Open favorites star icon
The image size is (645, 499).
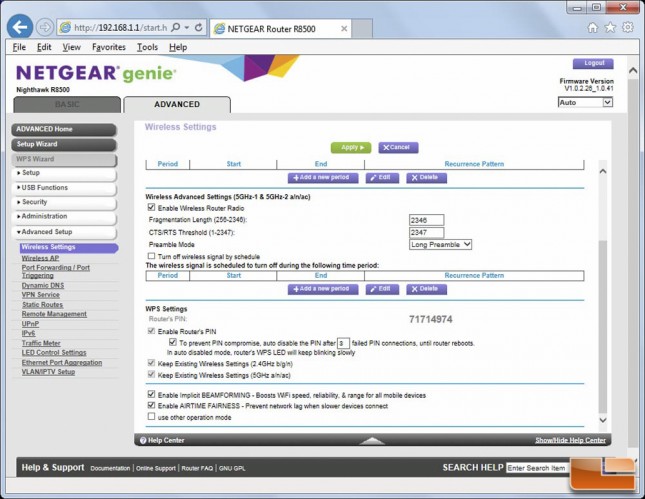click(x=610, y=28)
